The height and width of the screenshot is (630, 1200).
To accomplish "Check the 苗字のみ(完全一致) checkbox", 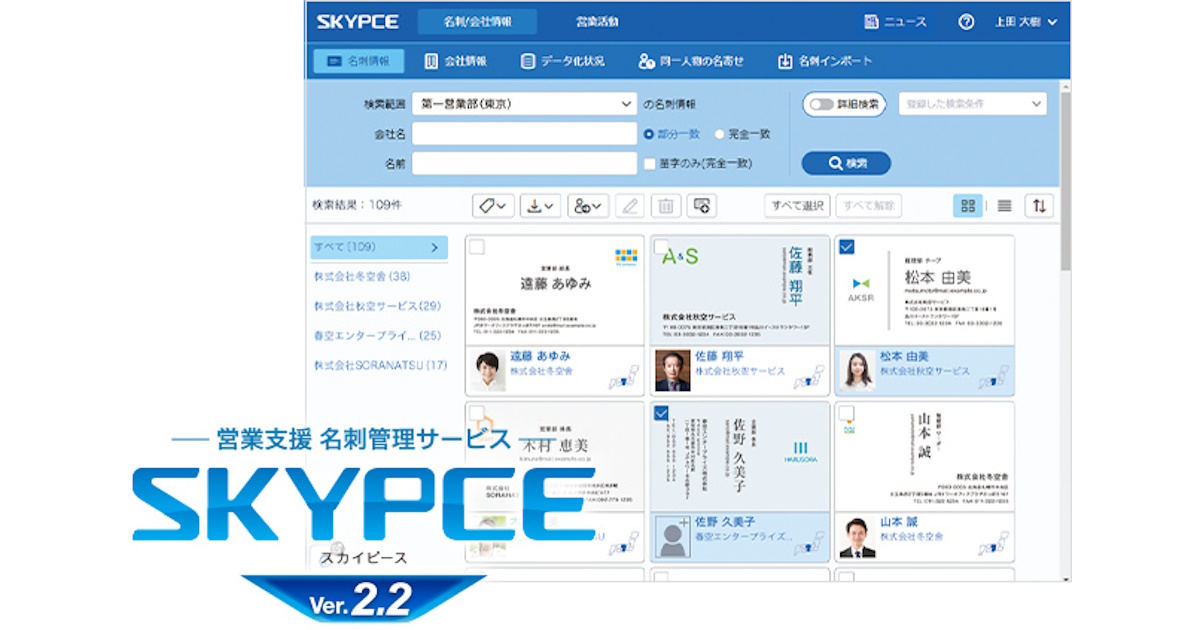I will [x=649, y=163].
